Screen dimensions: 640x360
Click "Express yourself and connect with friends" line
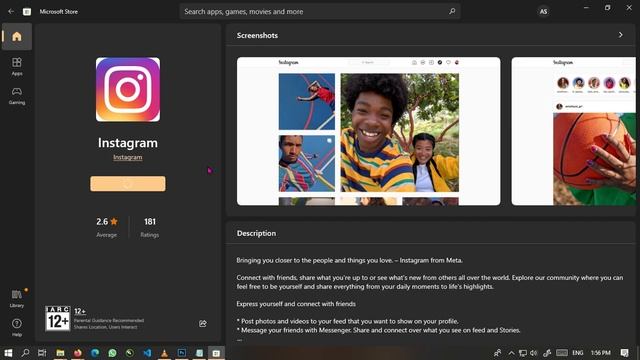point(296,304)
